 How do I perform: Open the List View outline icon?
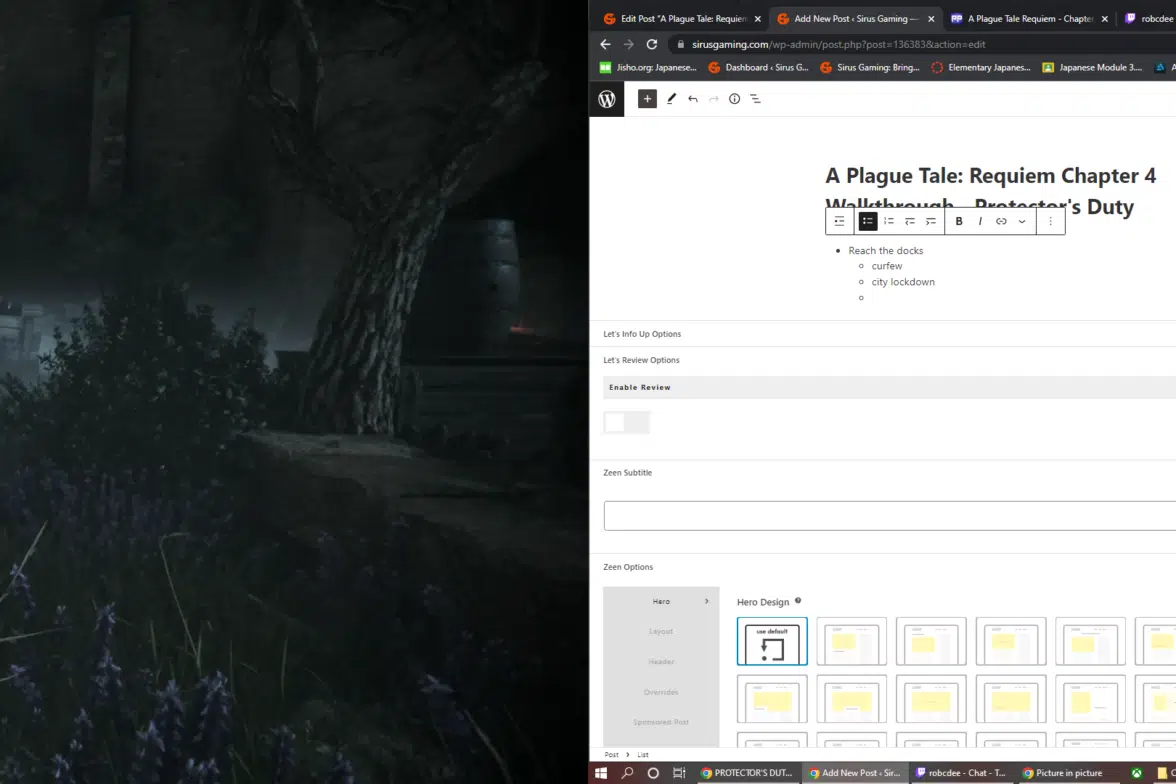[x=755, y=99]
